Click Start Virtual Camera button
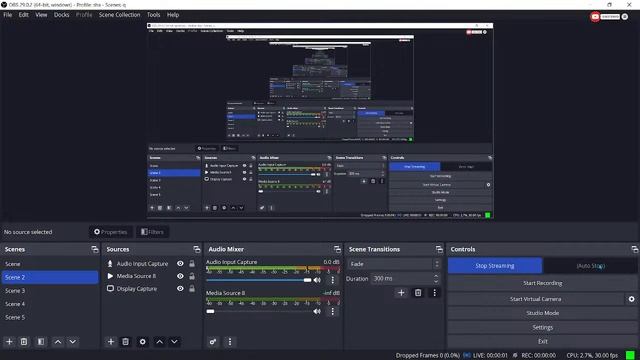This screenshot has height=360, width=640. (536, 299)
